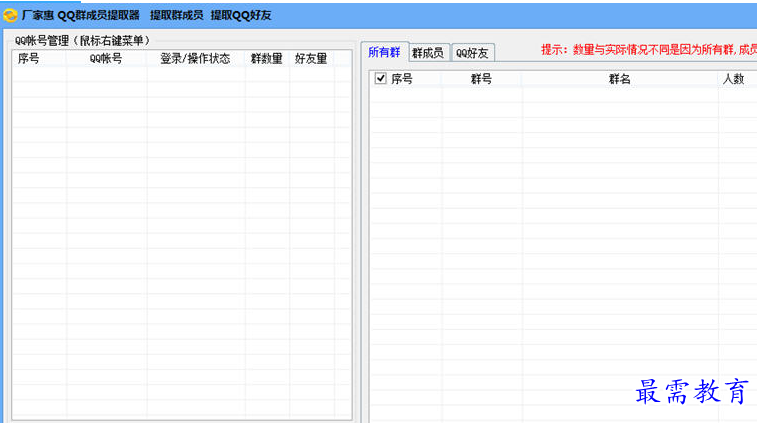Screen dimensions: 757x423
Task: Click the app logo icon in title bar
Action: coord(10,15)
